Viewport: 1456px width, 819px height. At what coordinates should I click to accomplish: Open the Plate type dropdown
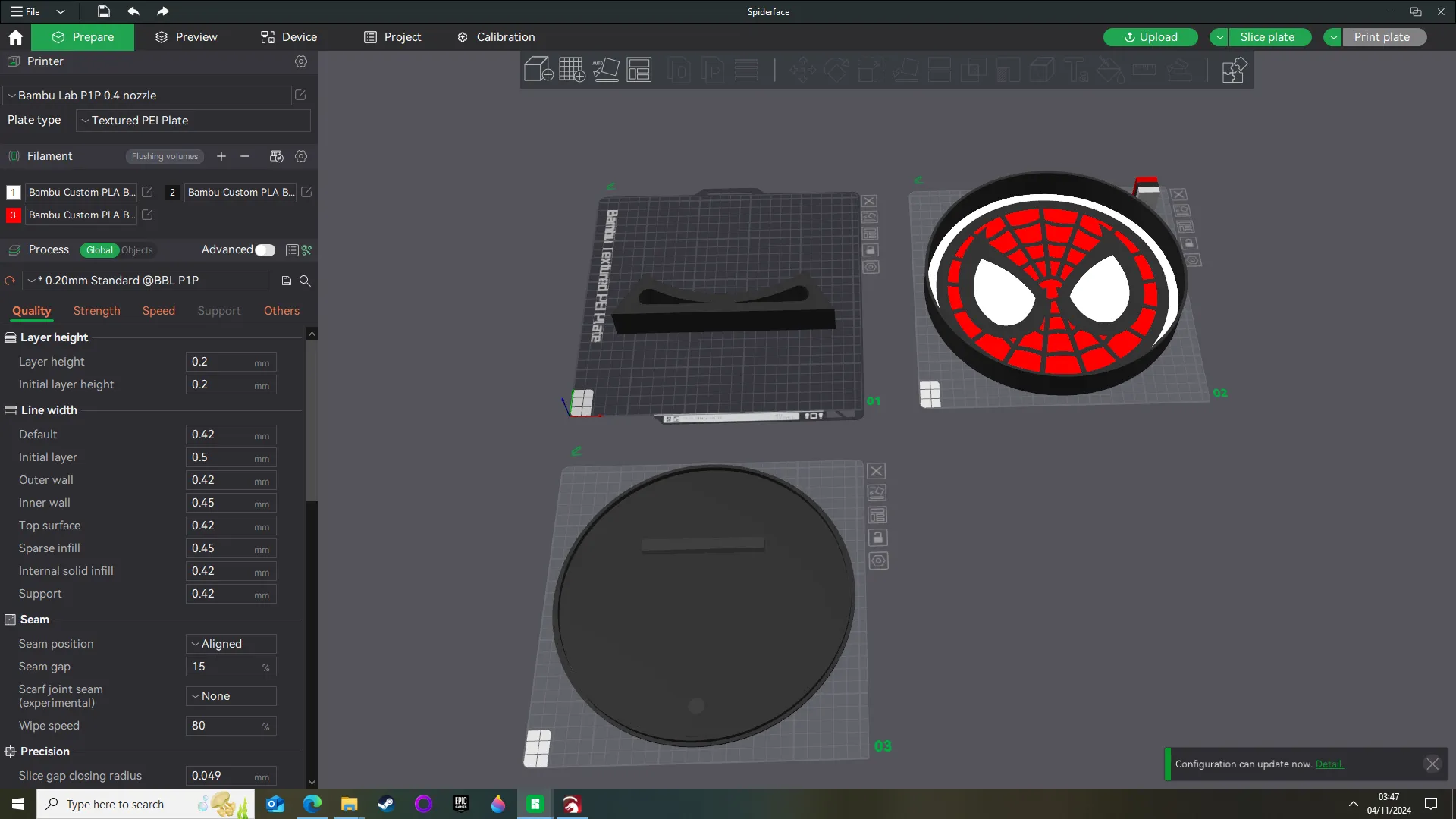click(193, 121)
